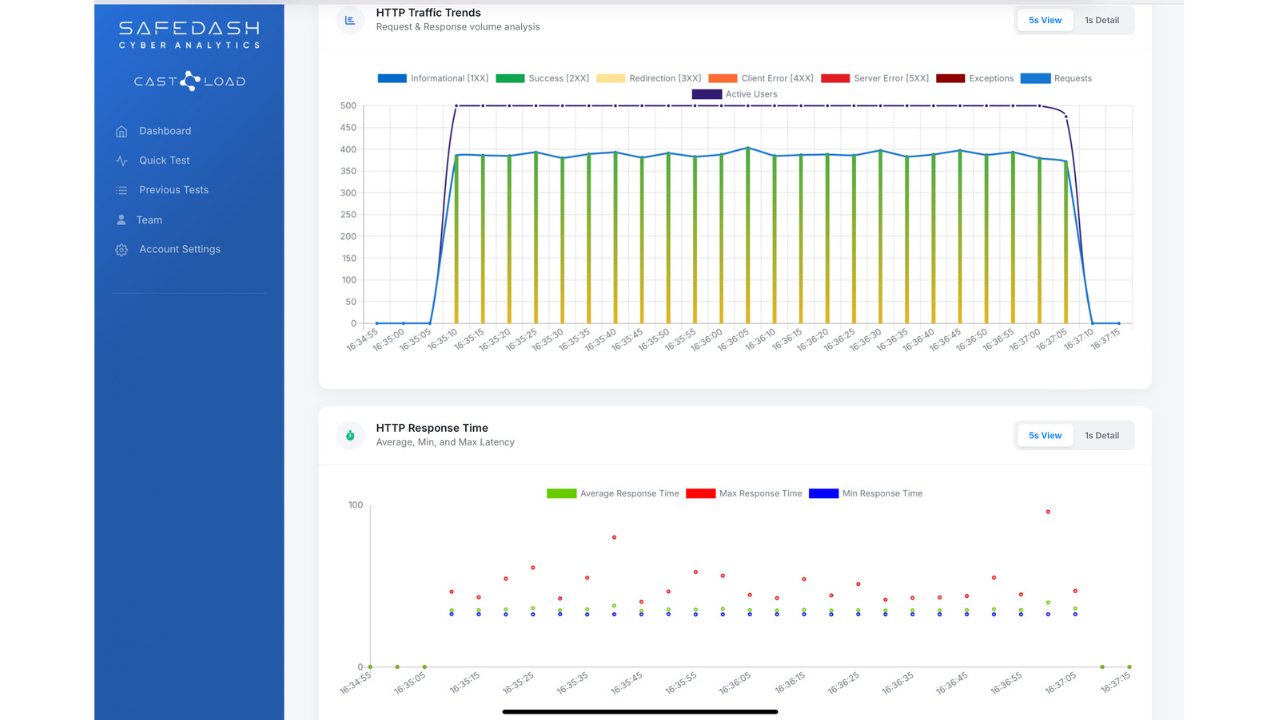
Task: Click the HTTP Response Time stopwatch icon
Action: pyautogui.click(x=350, y=435)
